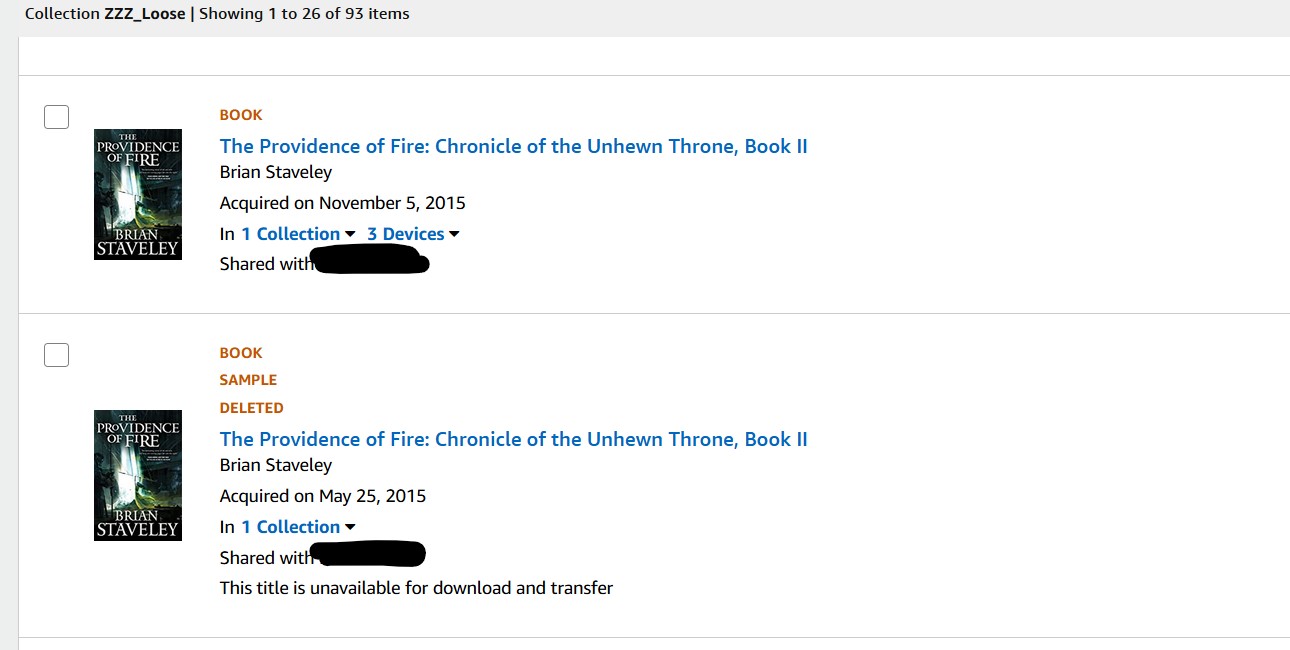Click 'Acquired on May 25, 2015' text
The height and width of the screenshot is (650, 1290).
click(x=323, y=496)
